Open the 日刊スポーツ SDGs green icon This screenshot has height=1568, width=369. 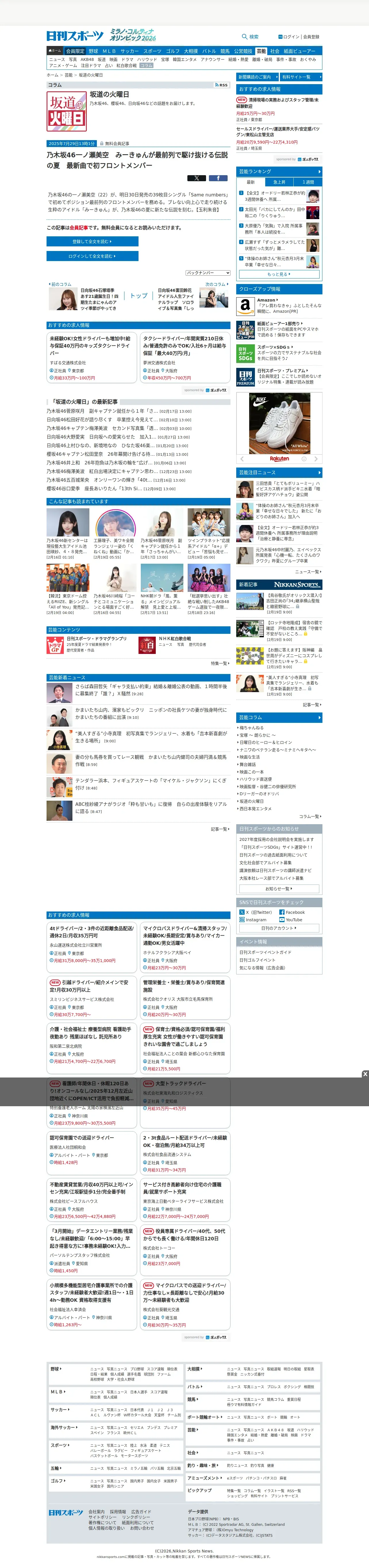point(245,354)
